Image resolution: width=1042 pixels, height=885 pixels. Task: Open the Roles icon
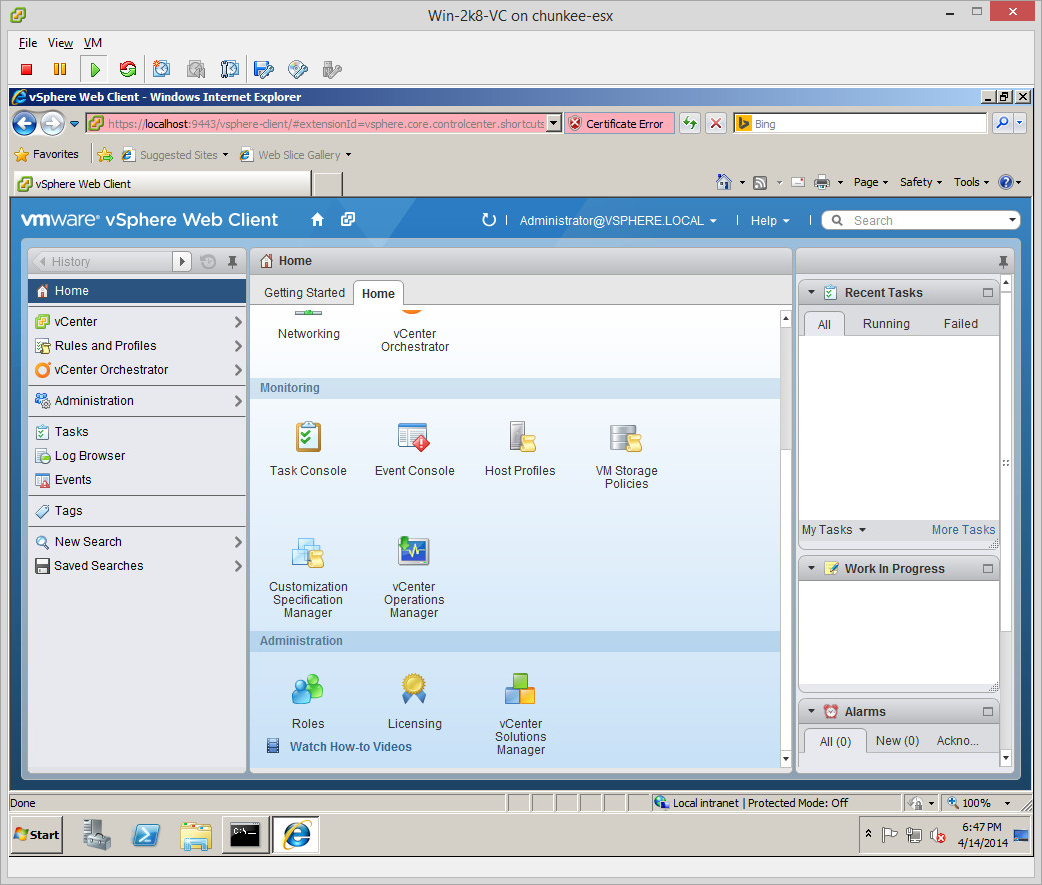[x=308, y=689]
